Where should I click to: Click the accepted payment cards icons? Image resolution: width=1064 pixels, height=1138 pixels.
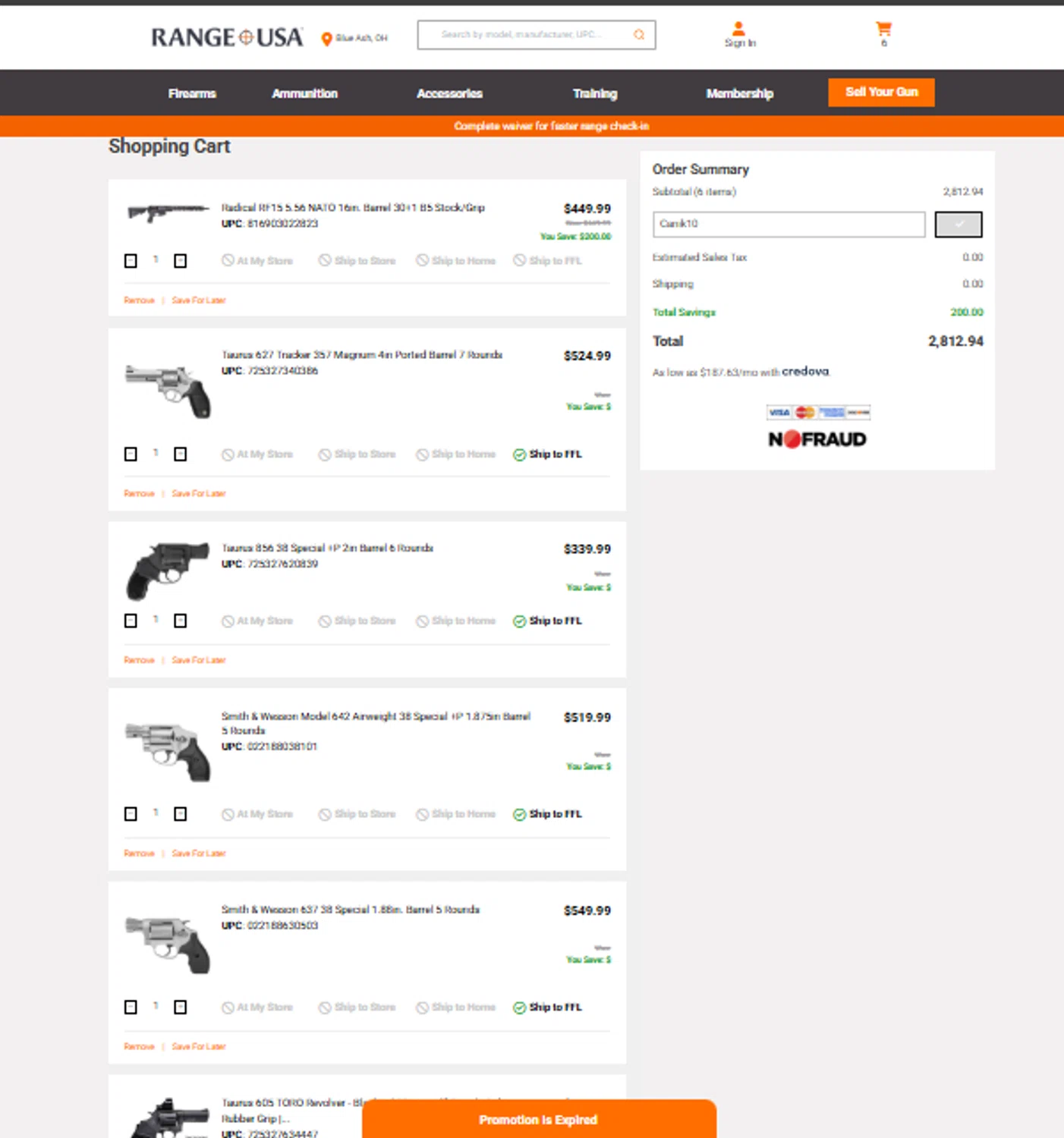click(x=818, y=413)
